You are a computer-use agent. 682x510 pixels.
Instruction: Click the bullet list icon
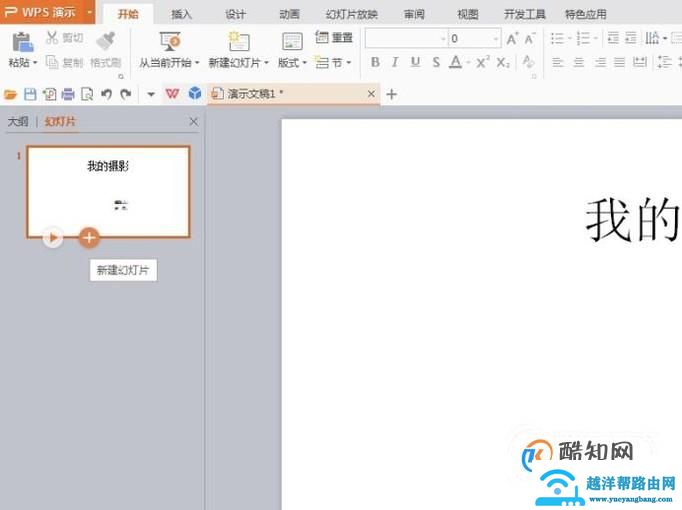tap(558, 38)
